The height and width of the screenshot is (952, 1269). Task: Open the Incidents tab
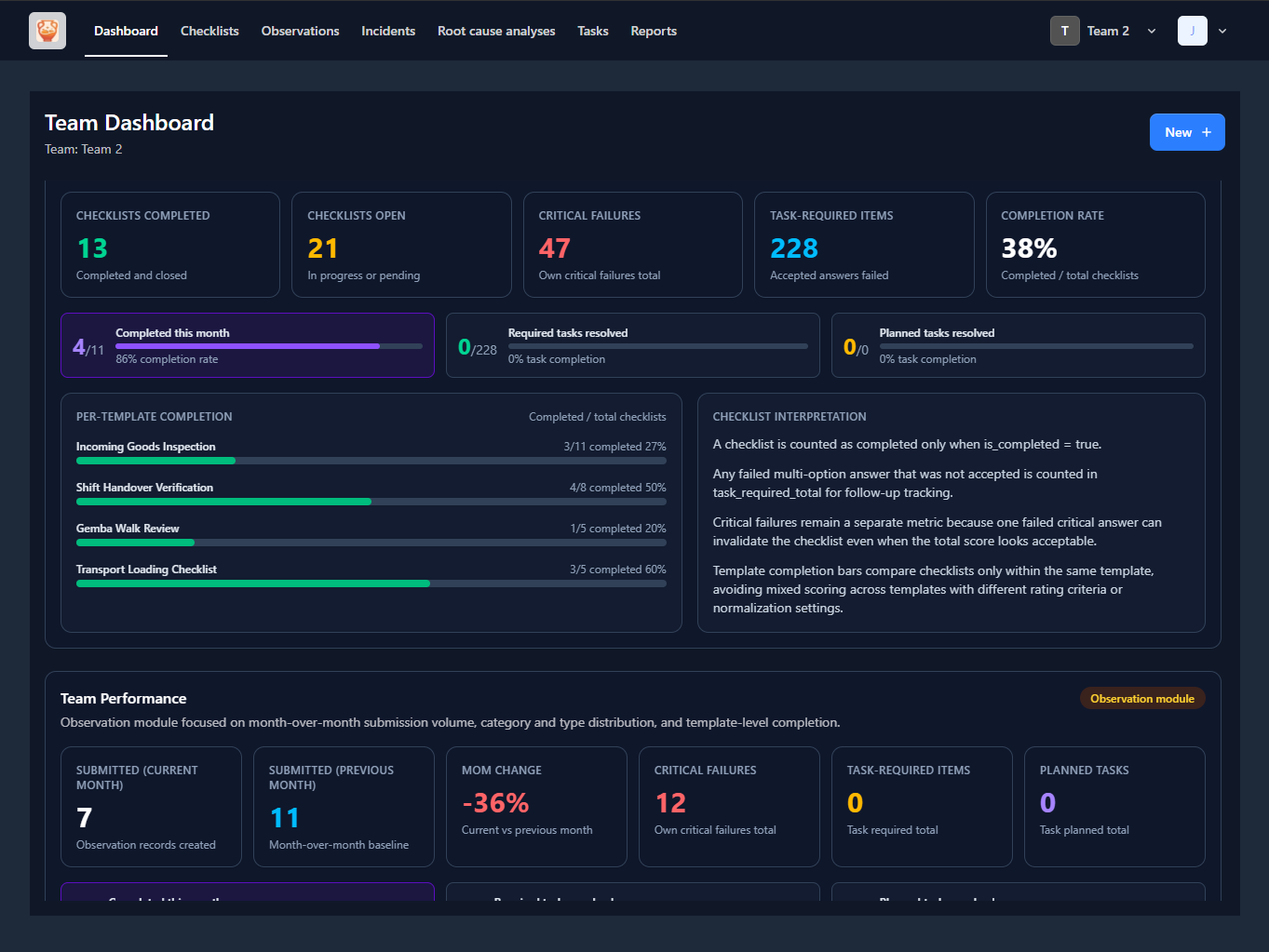(388, 31)
